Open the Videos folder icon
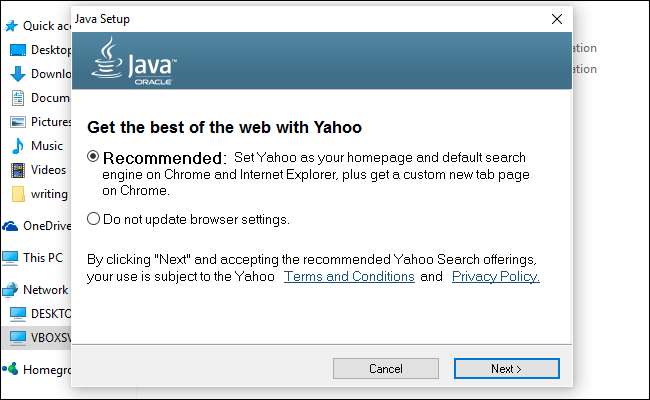The image size is (650, 400). 18,170
